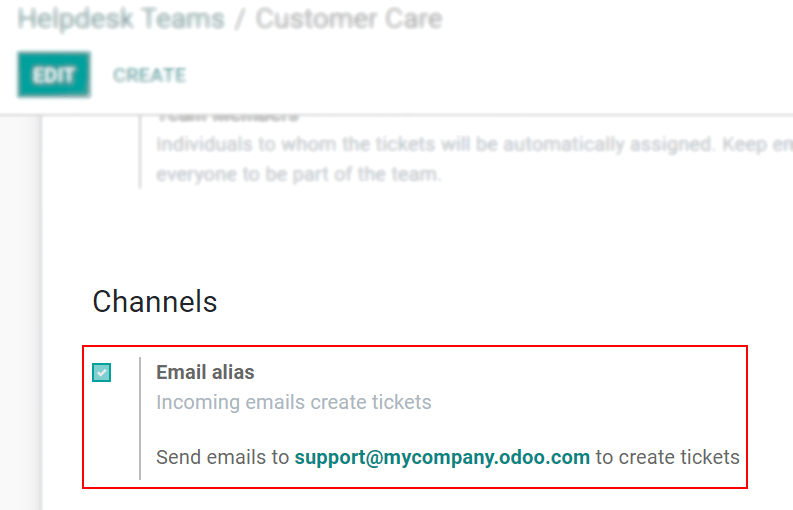Select the Channels section heading
The width and height of the screenshot is (793, 510).
tap(155, 301)
